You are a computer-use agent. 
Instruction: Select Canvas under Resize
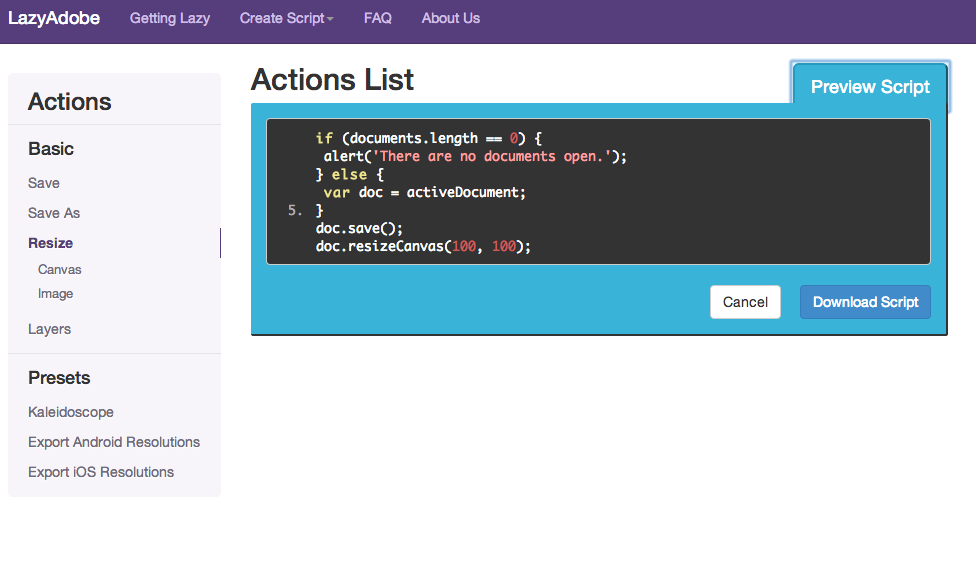coord(60,269)
